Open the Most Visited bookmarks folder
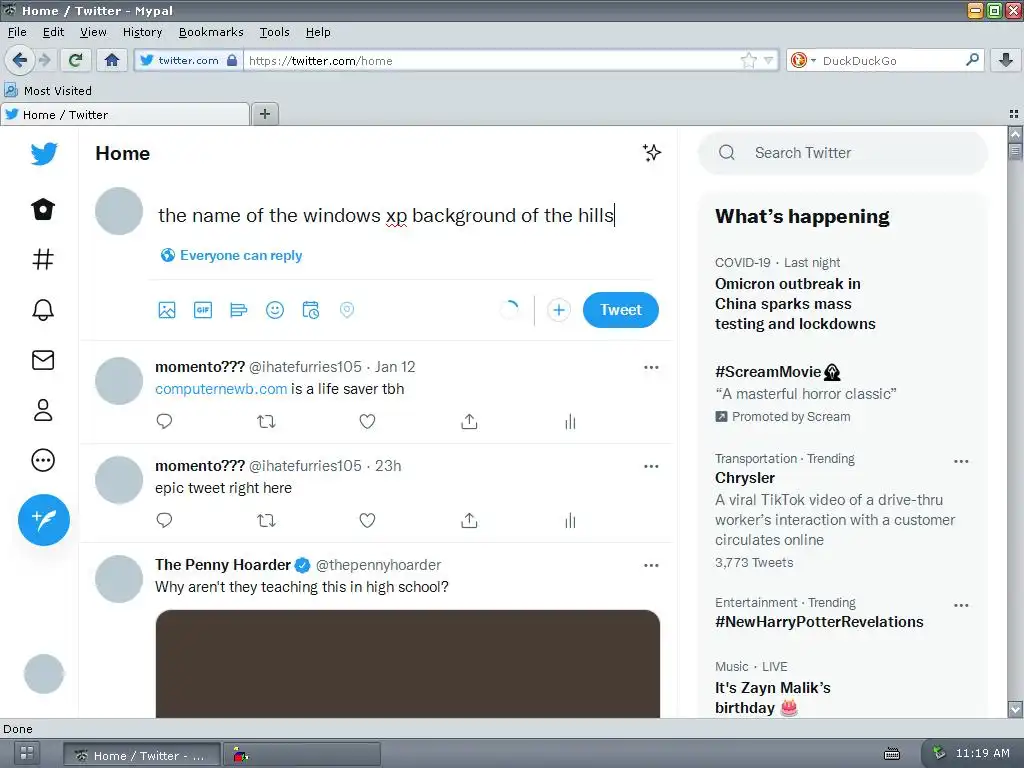This screenshot has width=1024, height=768. pos(48,91)
